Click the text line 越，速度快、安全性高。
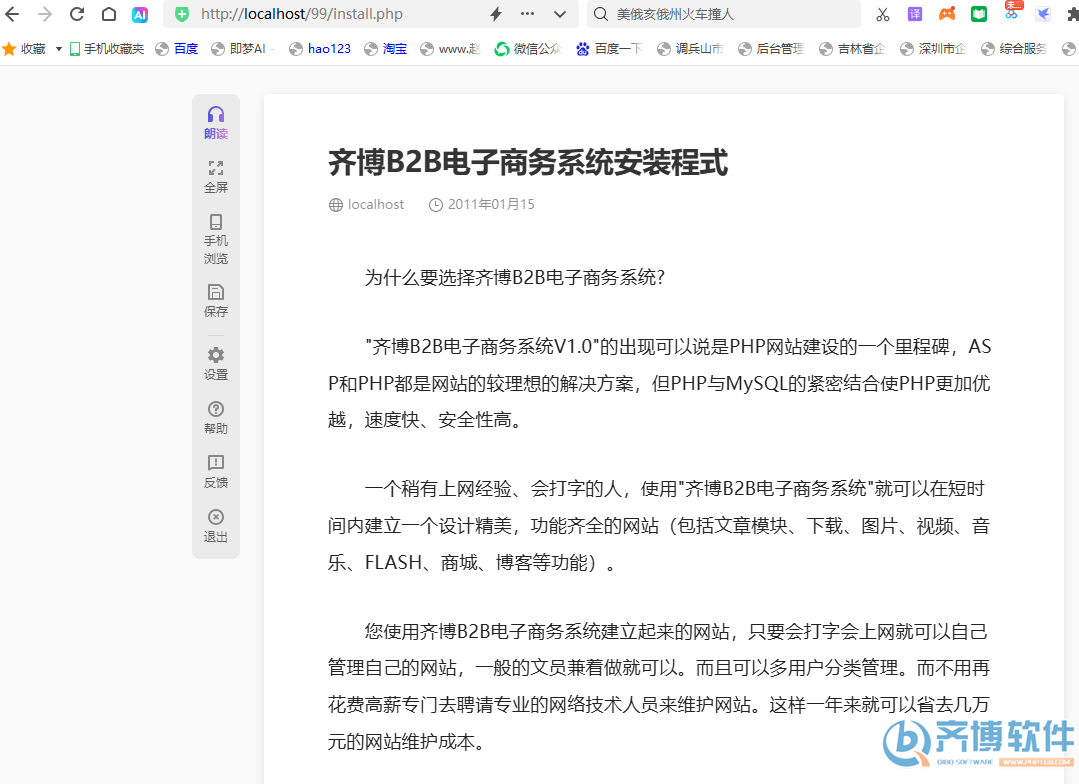 425,420
